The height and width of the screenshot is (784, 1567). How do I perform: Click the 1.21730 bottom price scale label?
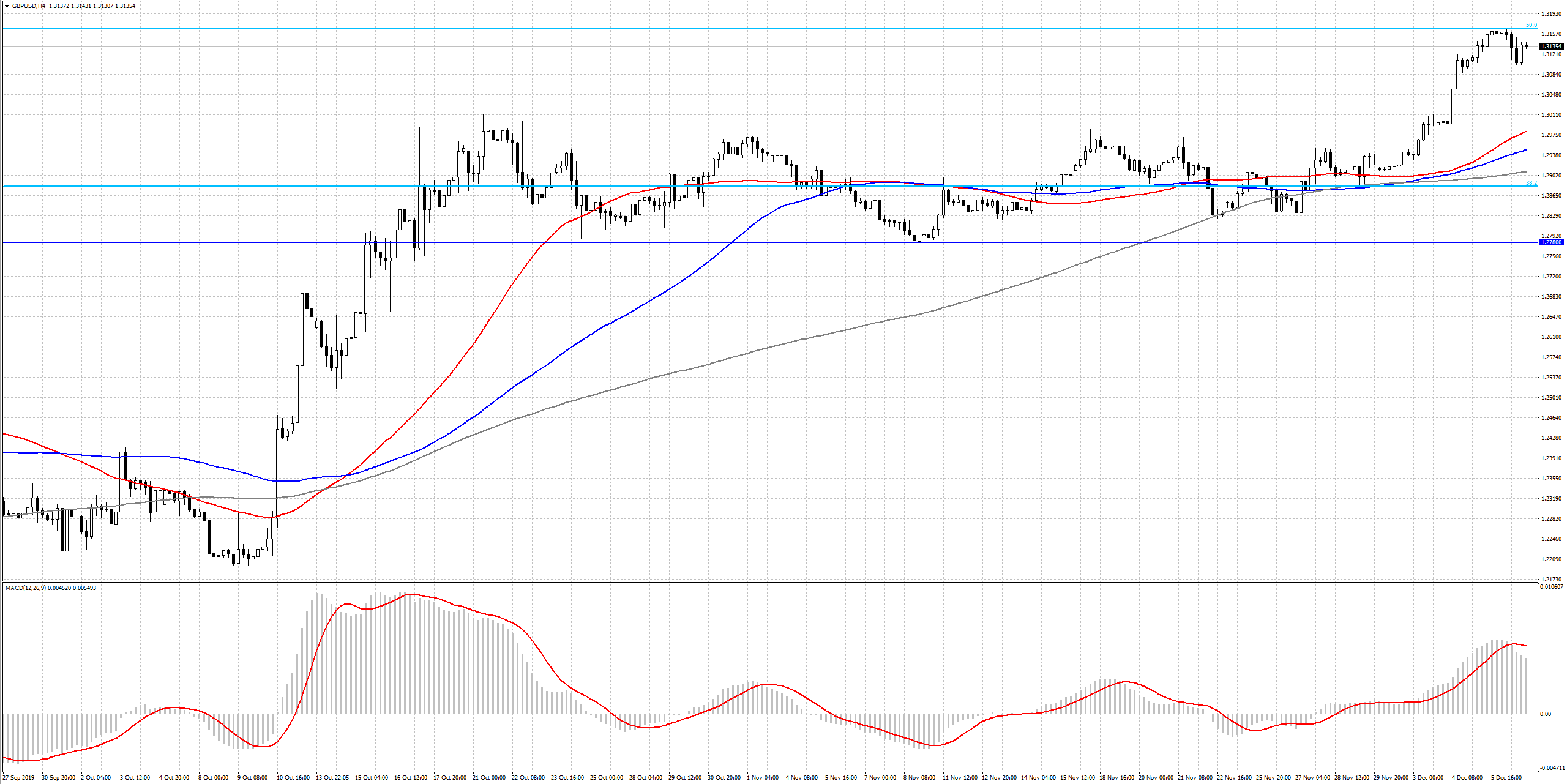(x=1551, y=580)
